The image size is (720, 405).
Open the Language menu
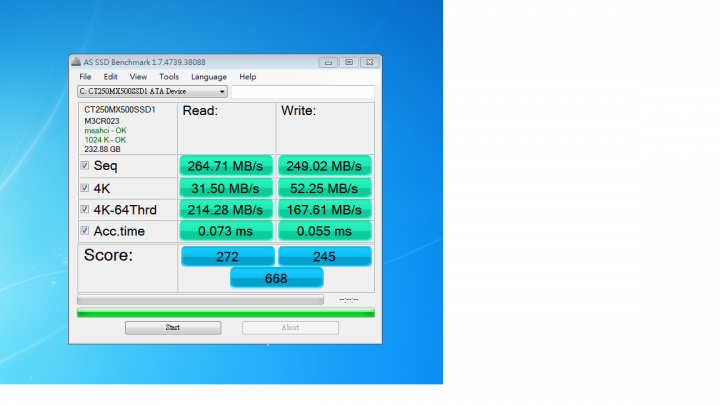point(209,77)
